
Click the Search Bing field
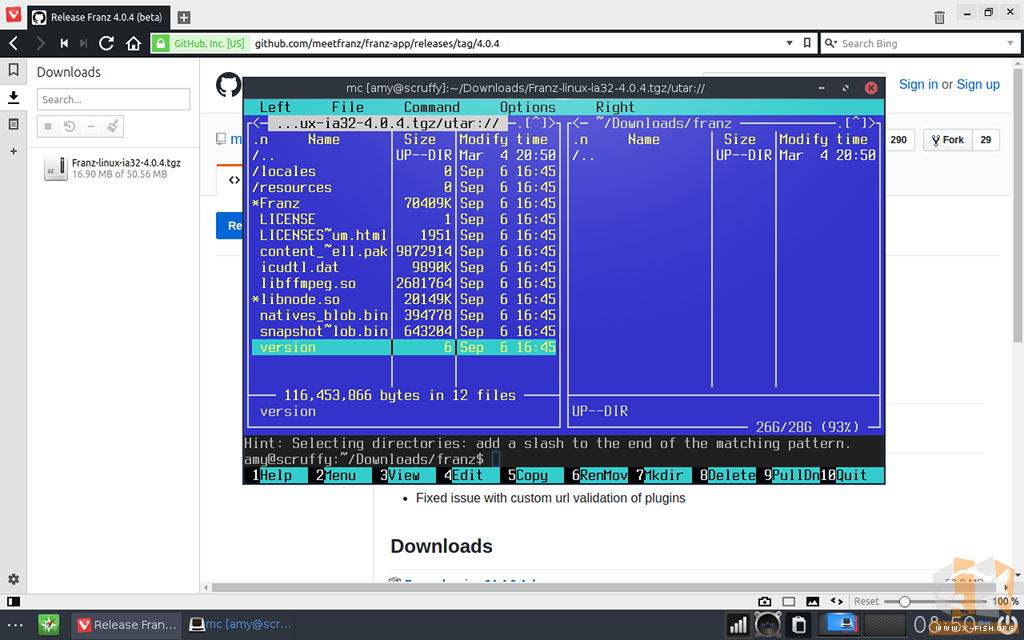click(x=920, y=43)
